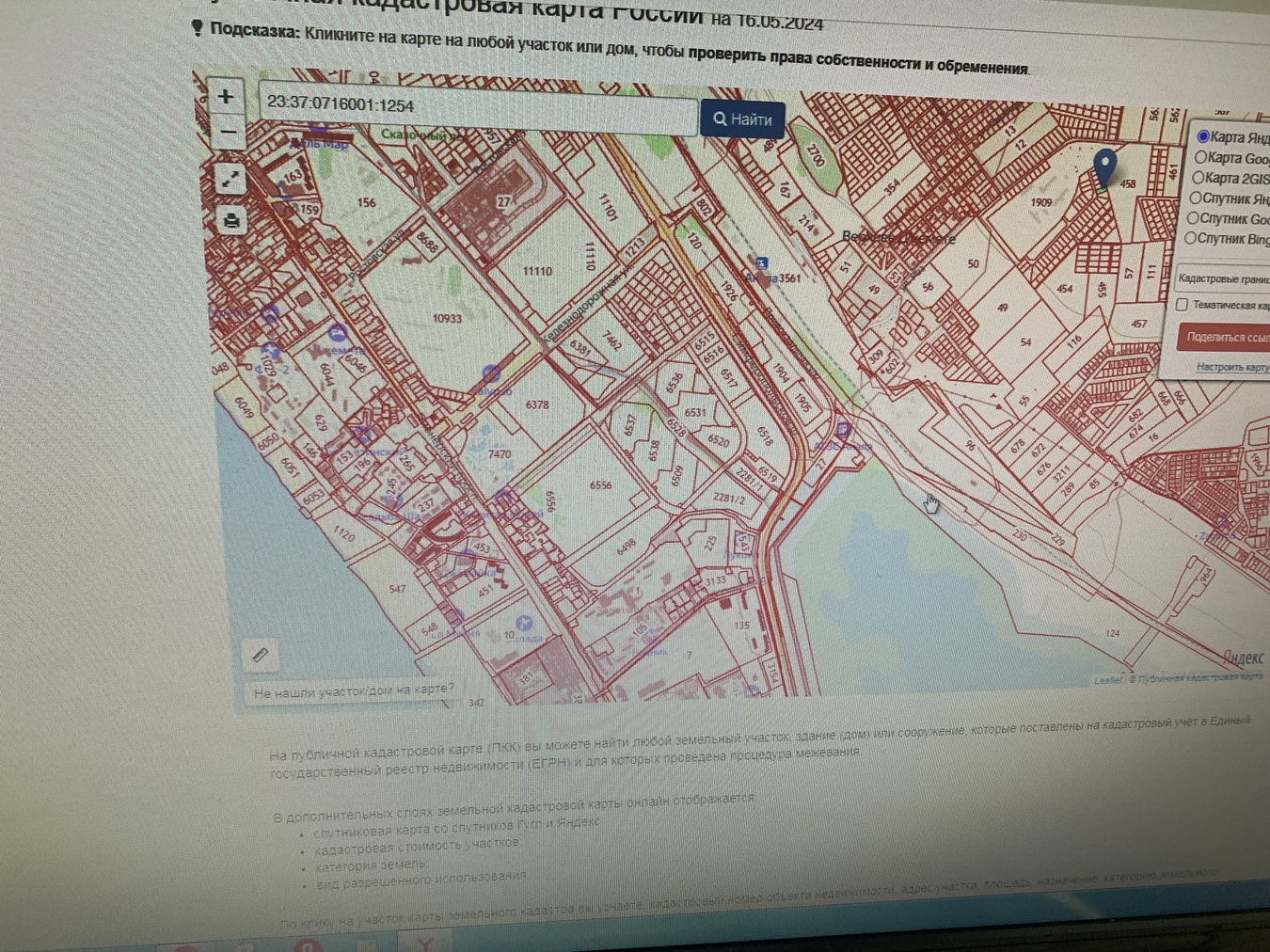Open the Кадастровые границы dropdown
1270x952 pixels.
pos(1223,278)
